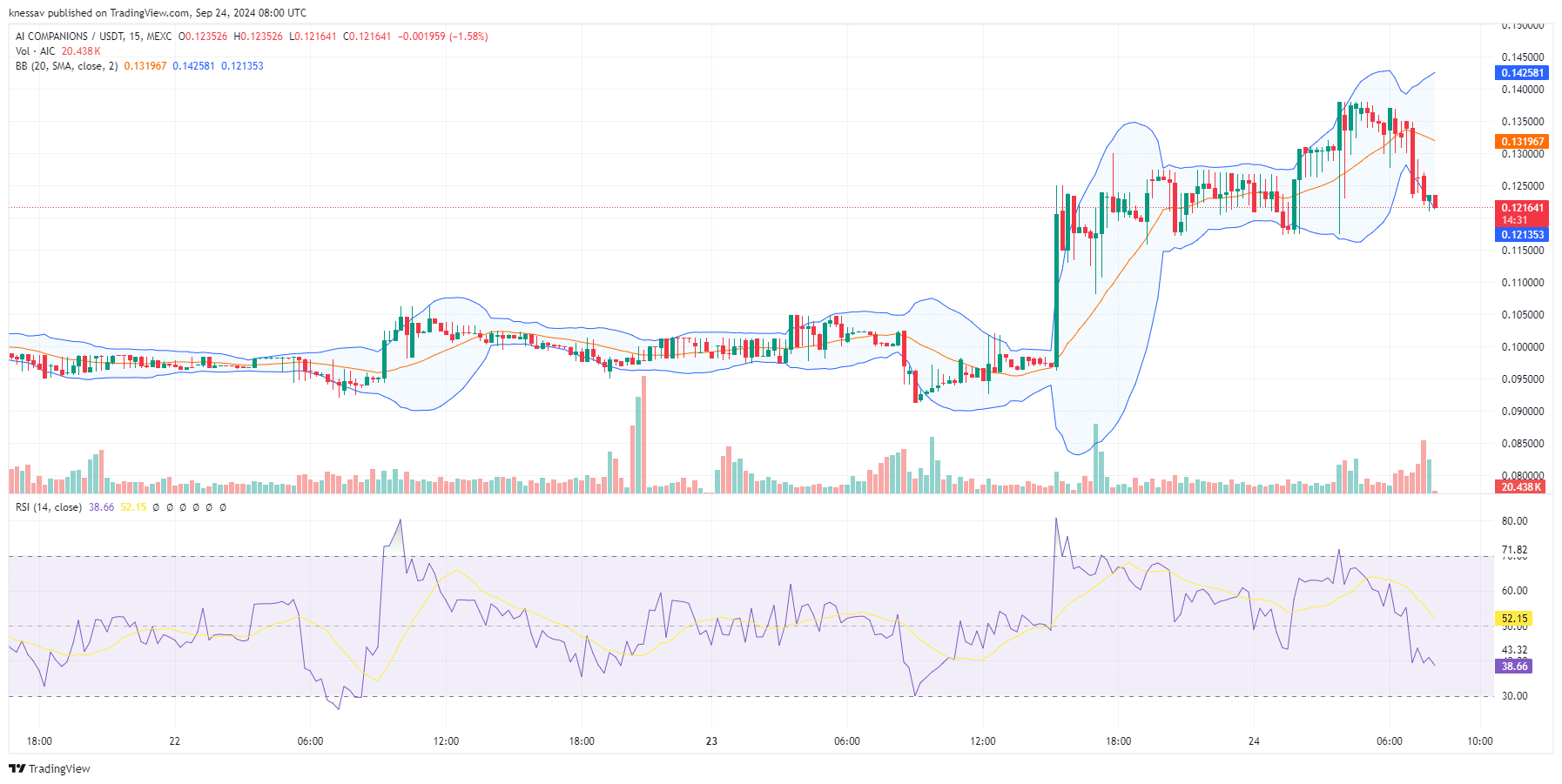Click the 0.095000 price axis label
This screenshot has height=784, width=1562.
click(x=1523, y=379)
